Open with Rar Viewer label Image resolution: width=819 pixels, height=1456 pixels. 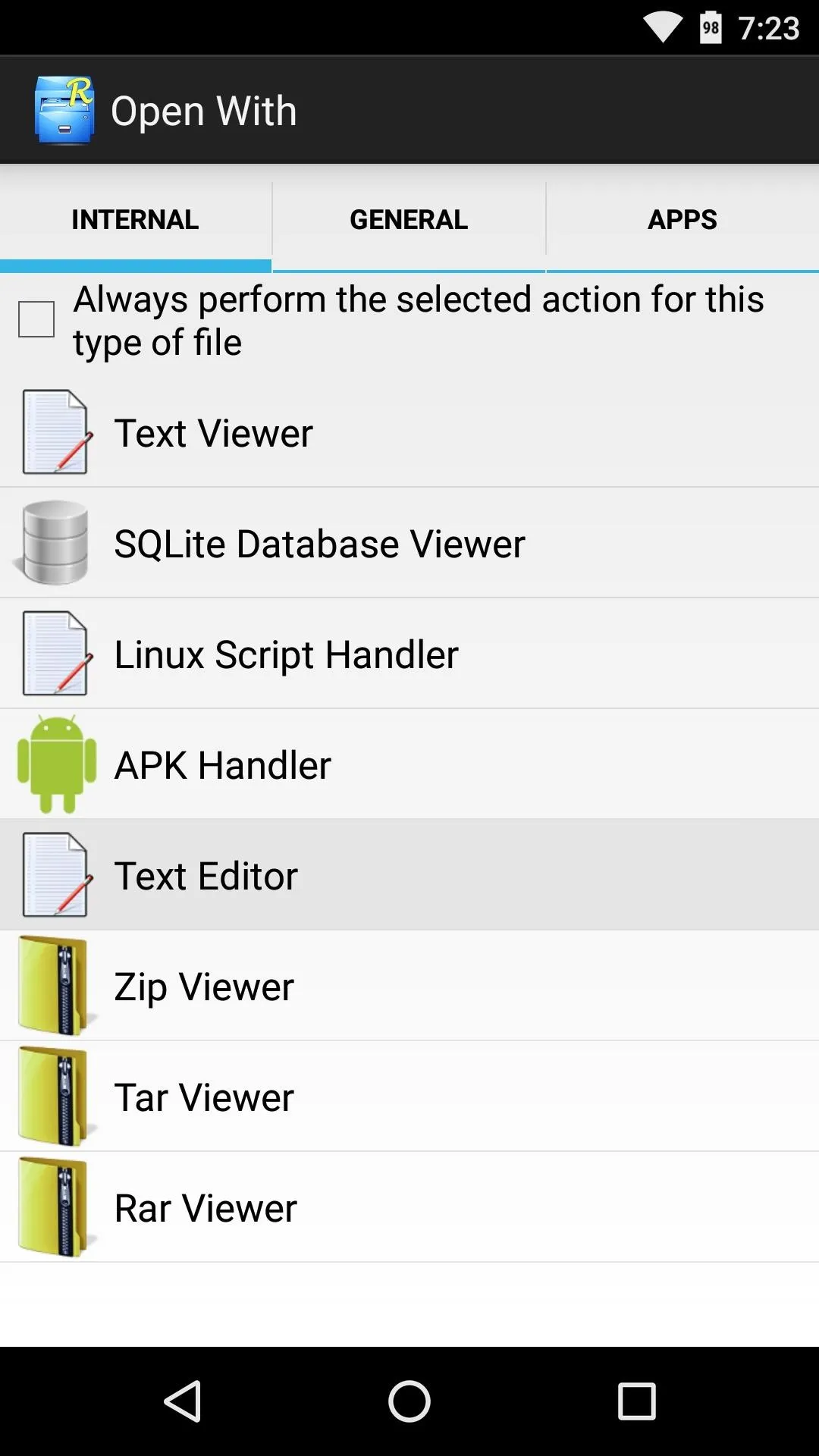point(206,1208)
